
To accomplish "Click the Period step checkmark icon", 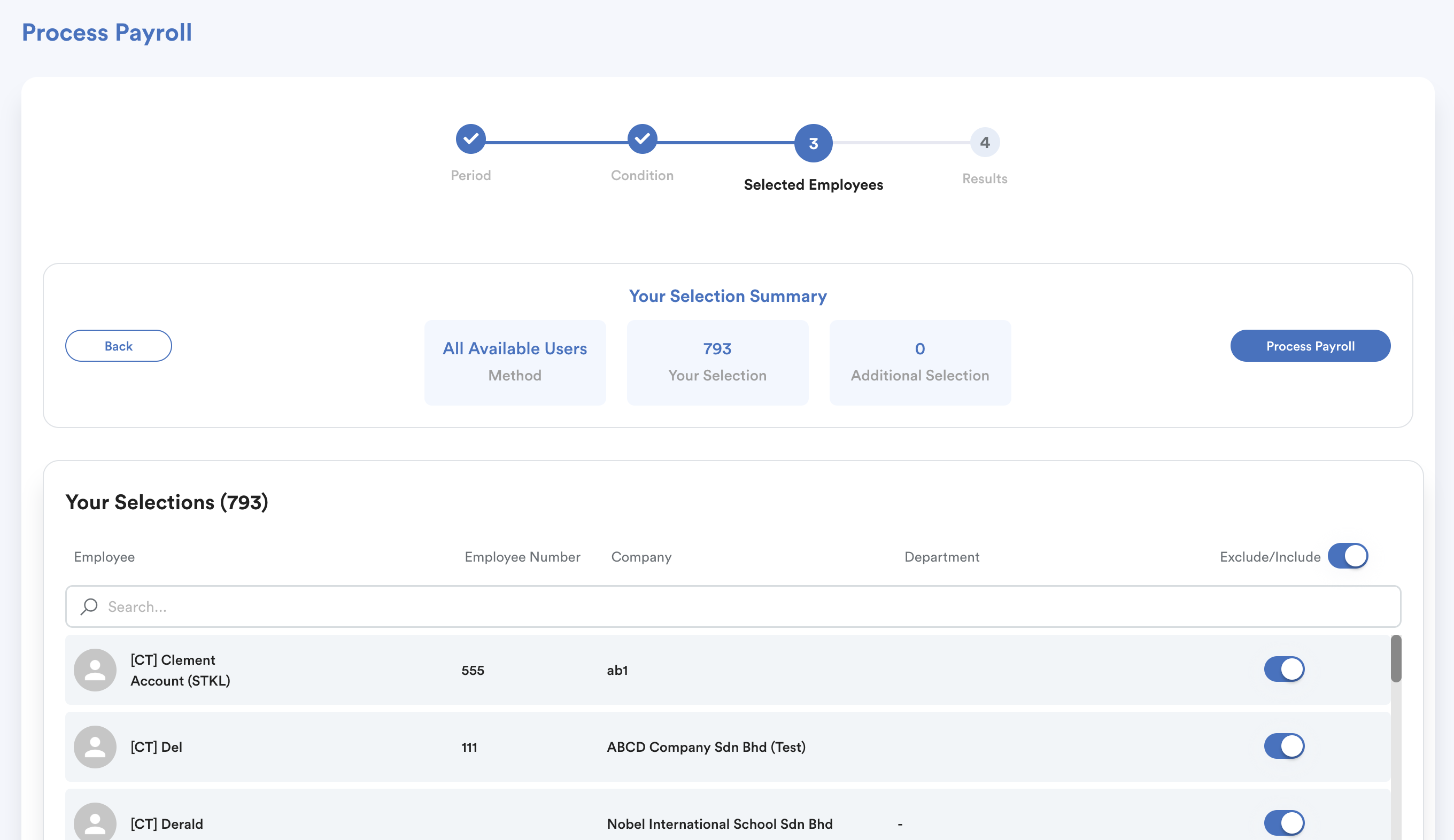I will pyautogui.click(x=470, y=139).
